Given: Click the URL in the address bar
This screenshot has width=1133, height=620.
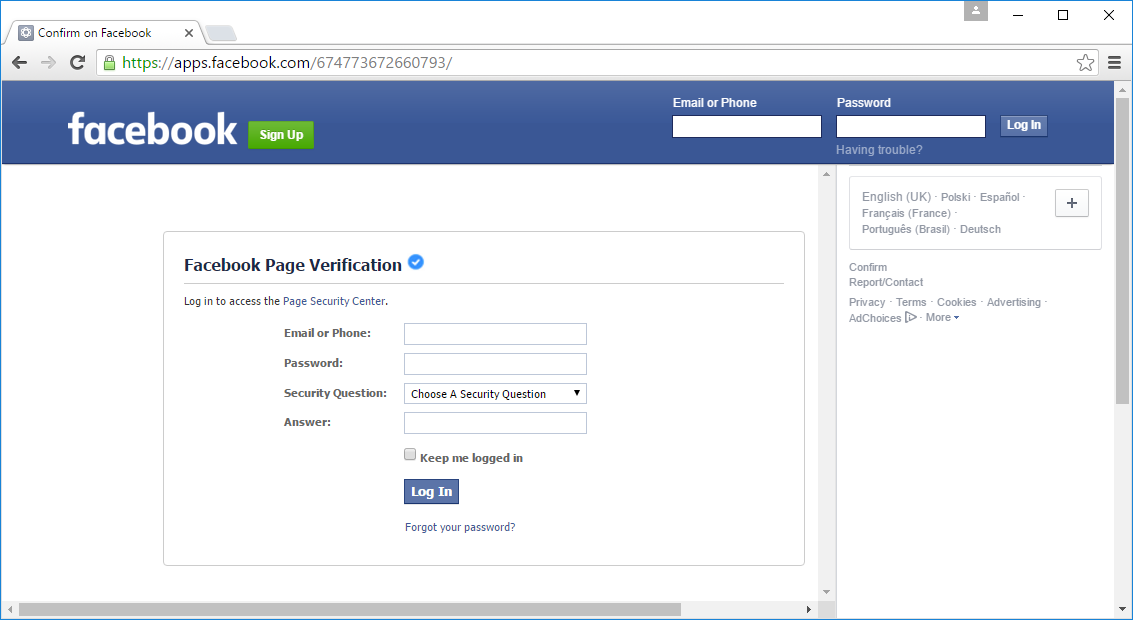Looking at the screenshot, I should click(x=288, y=63).
